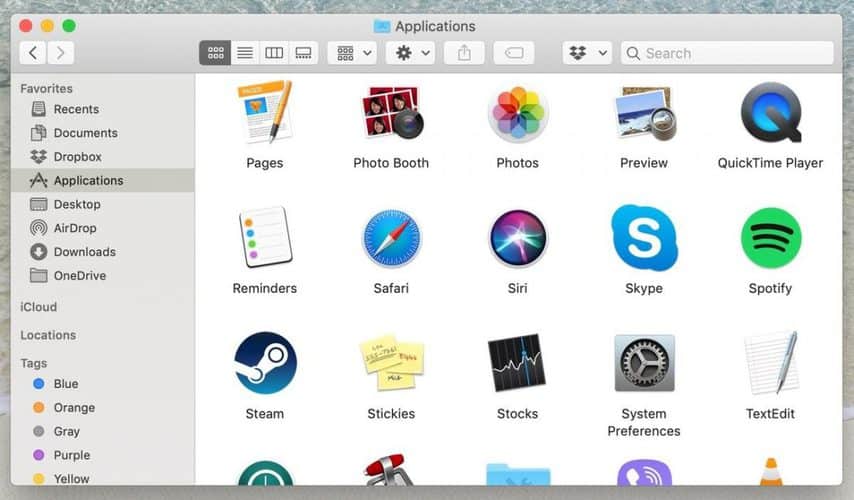Open the group-by arrangement dropdown
Image resolution: width=854 pixels, height=500 pixels.
(x=352, y=53)
